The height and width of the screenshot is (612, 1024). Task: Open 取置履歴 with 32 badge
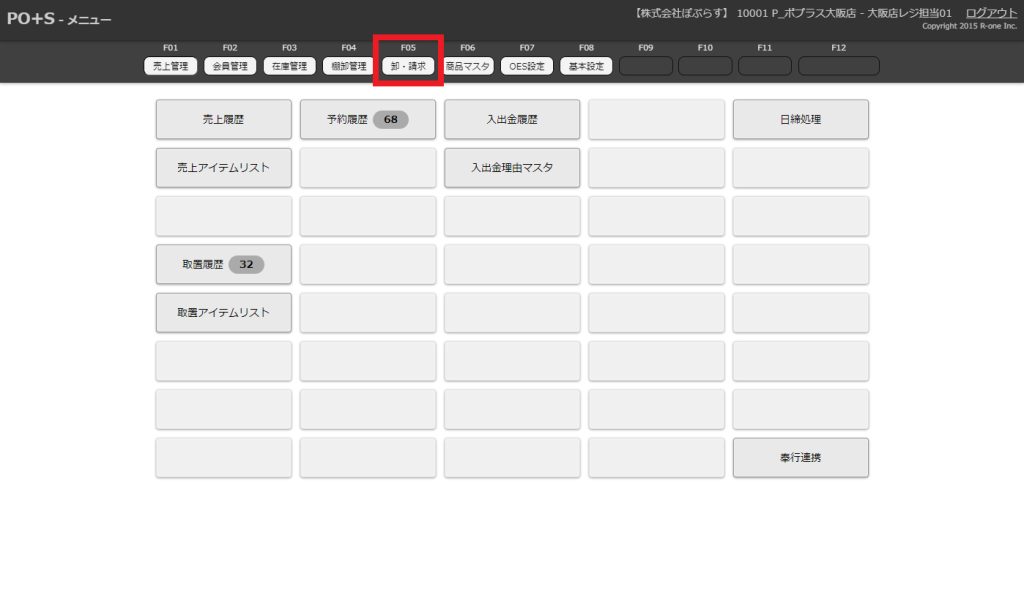224,264
